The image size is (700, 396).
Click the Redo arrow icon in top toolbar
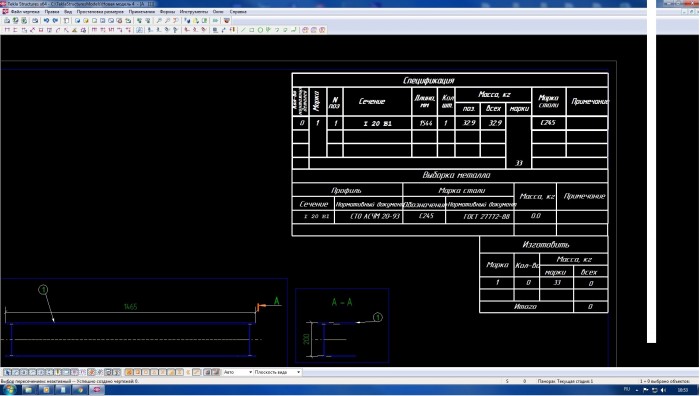(55, 21)
